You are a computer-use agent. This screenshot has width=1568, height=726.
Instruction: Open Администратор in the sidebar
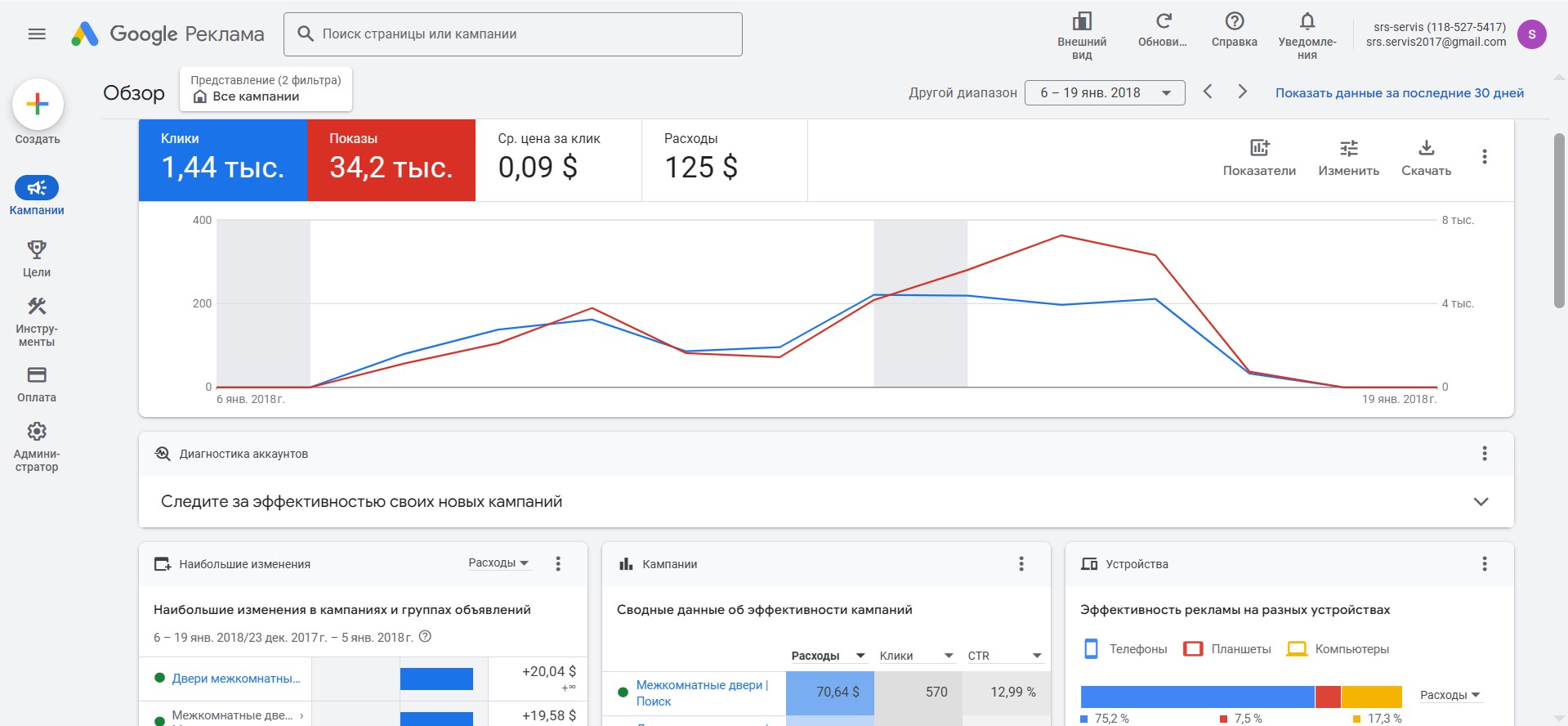(37, 447)
